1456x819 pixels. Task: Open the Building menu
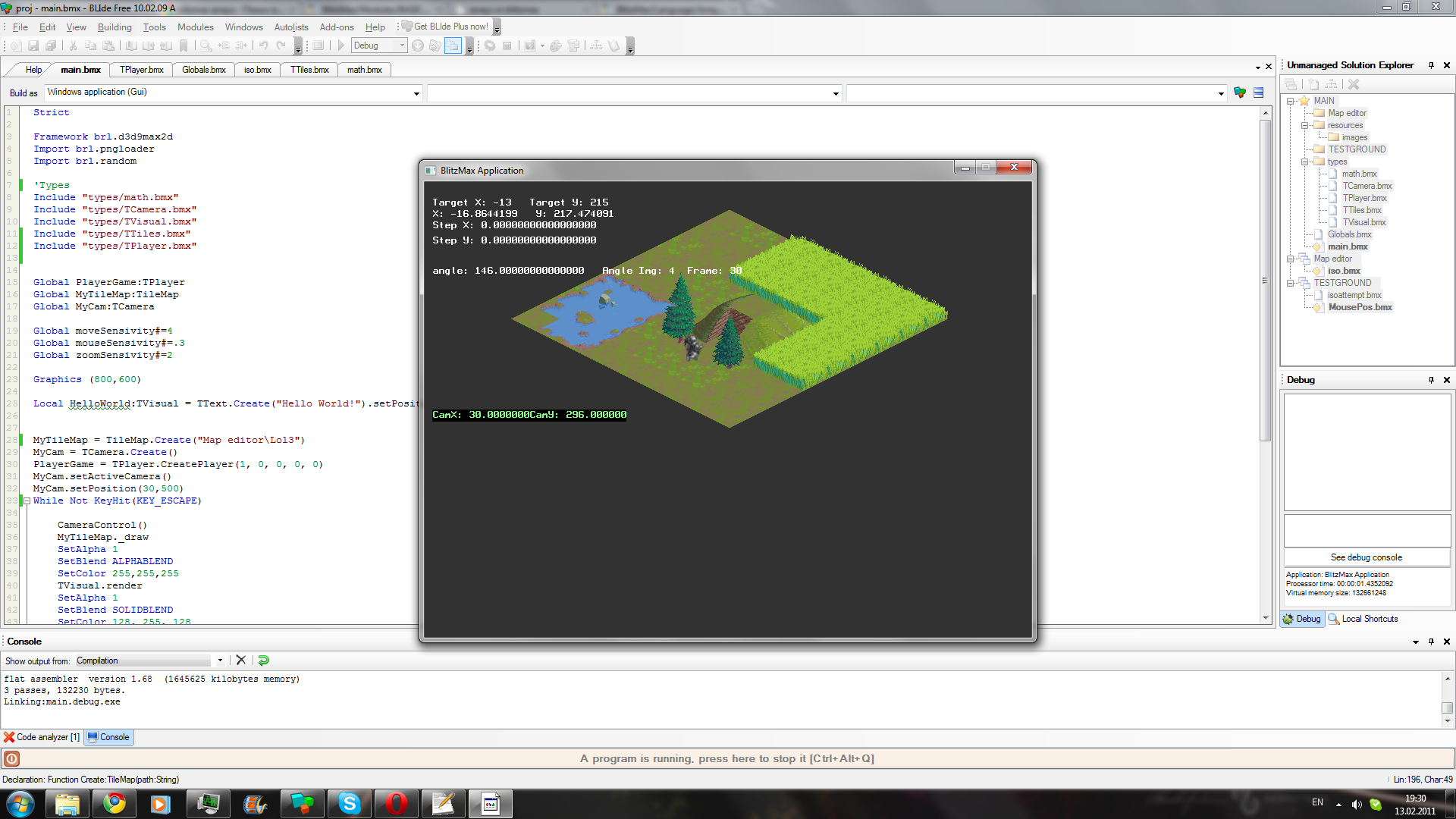pos(115,27)
